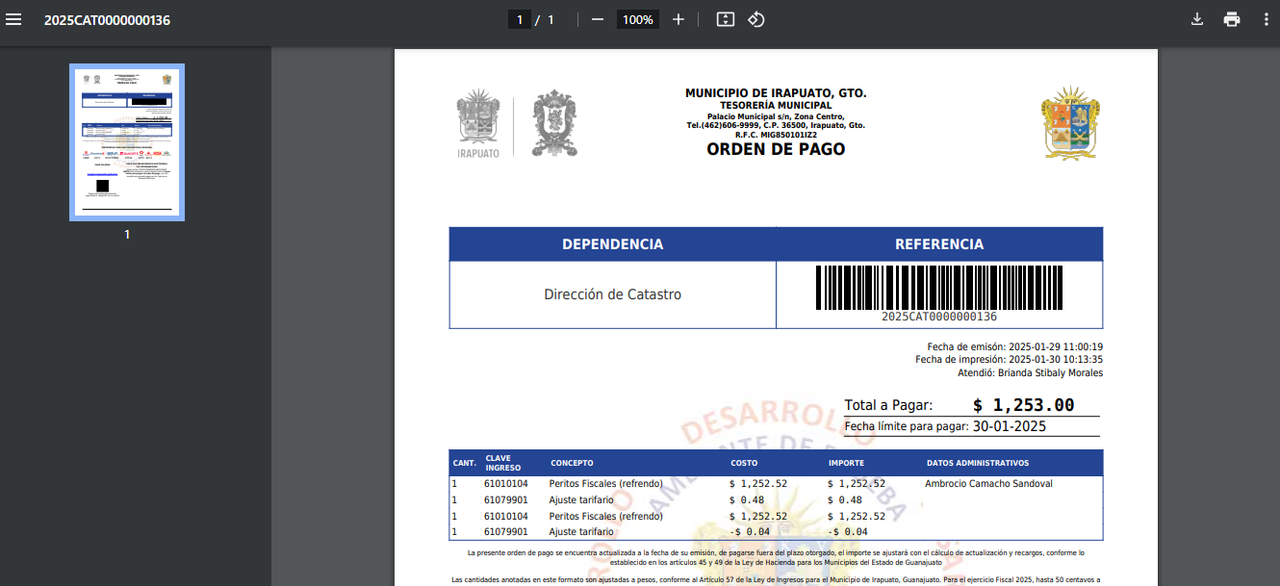1280x586 pixels.
Task: Click the fit to page icon
Action: (725, 19)
